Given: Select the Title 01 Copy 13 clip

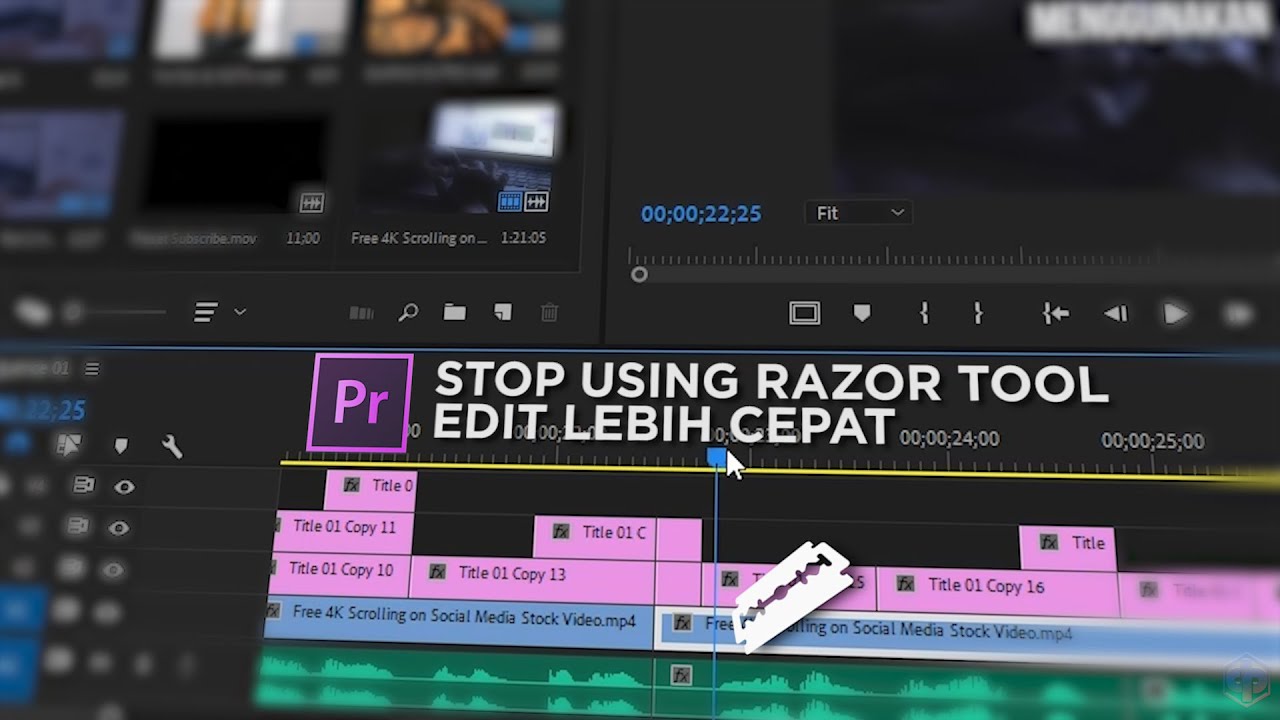Looking at the screenshot, I should [x=532, y=579].
